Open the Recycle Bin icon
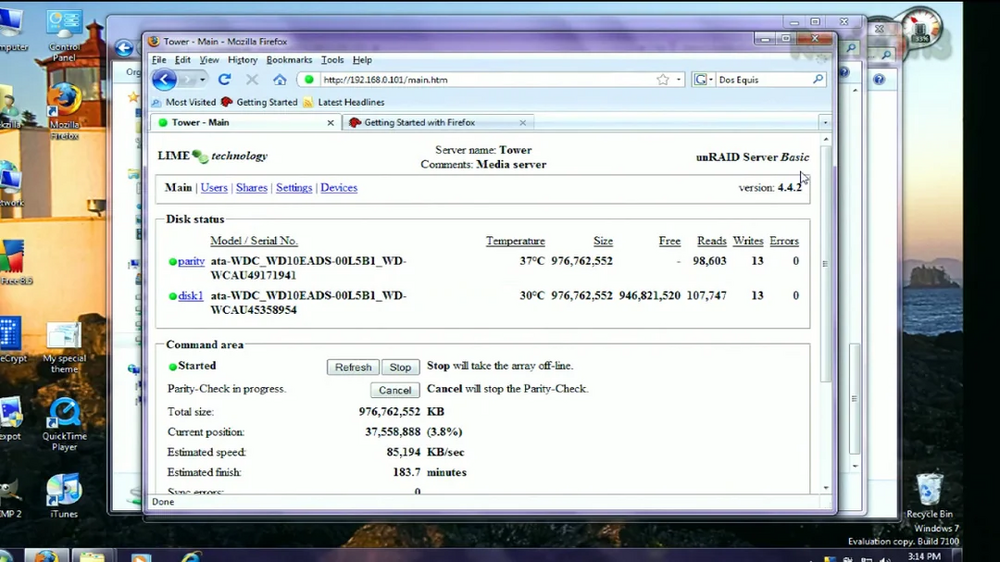 [x=929, y=495]
